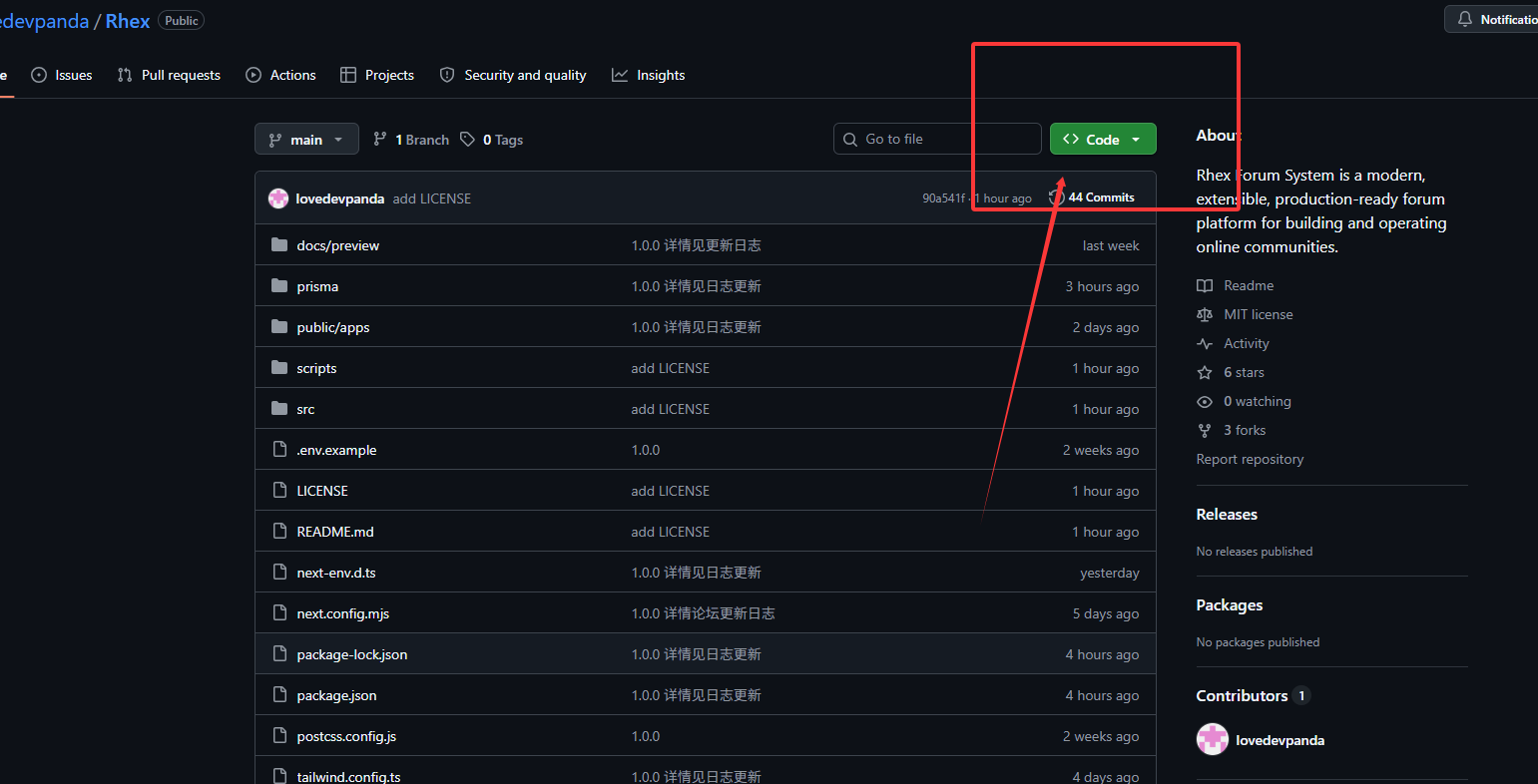Click the scale icon next to MIT license

coord(1205,314)
